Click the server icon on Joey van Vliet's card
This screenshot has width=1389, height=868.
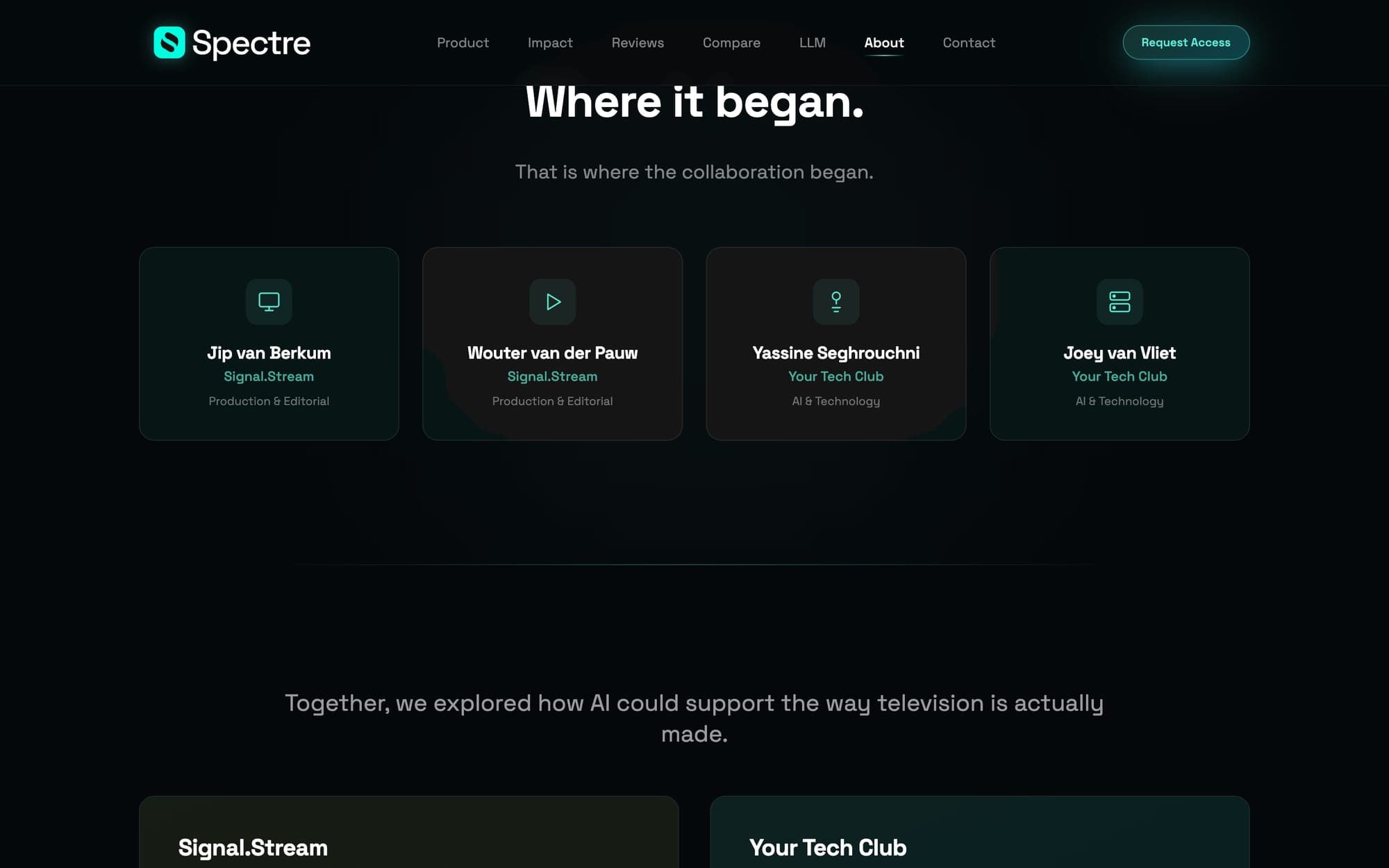[1120, 301]
